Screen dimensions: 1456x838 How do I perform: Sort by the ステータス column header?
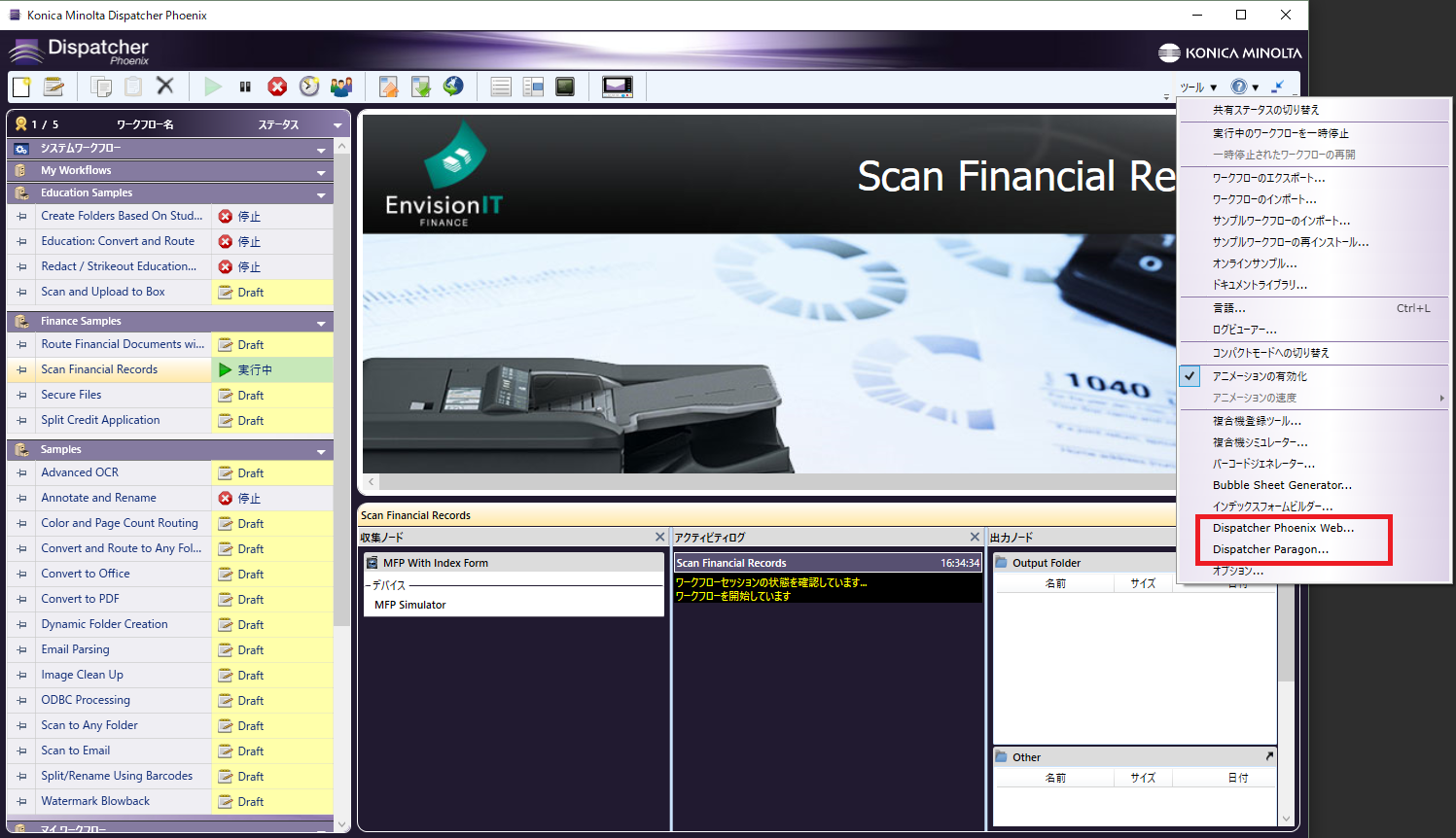click(278, 124)
